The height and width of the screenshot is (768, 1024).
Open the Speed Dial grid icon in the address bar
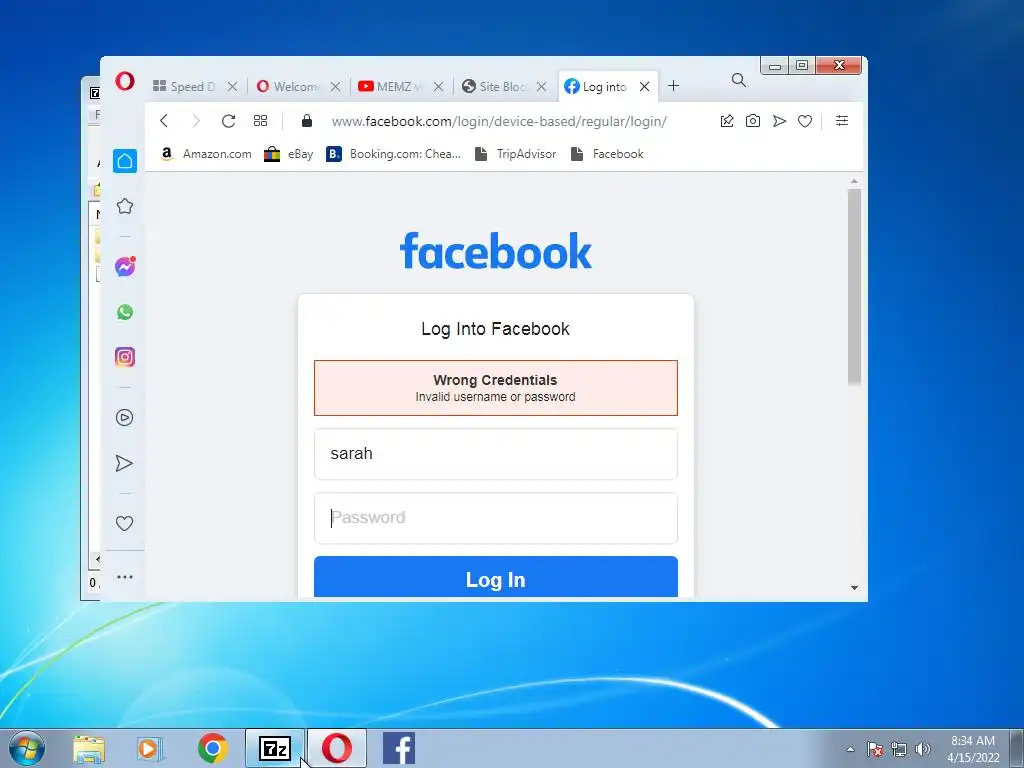(x=261, y=121)
